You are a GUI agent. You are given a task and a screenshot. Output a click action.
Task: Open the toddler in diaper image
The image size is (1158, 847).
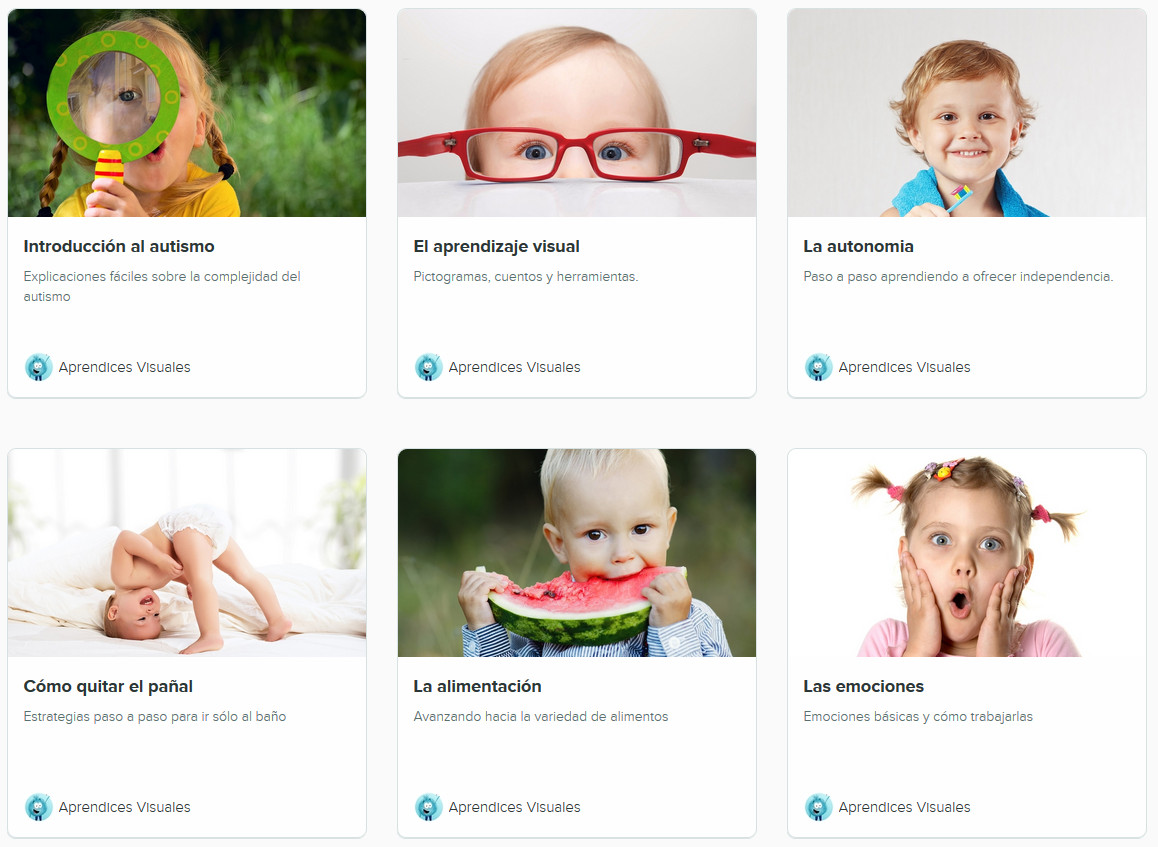[187, 553]
